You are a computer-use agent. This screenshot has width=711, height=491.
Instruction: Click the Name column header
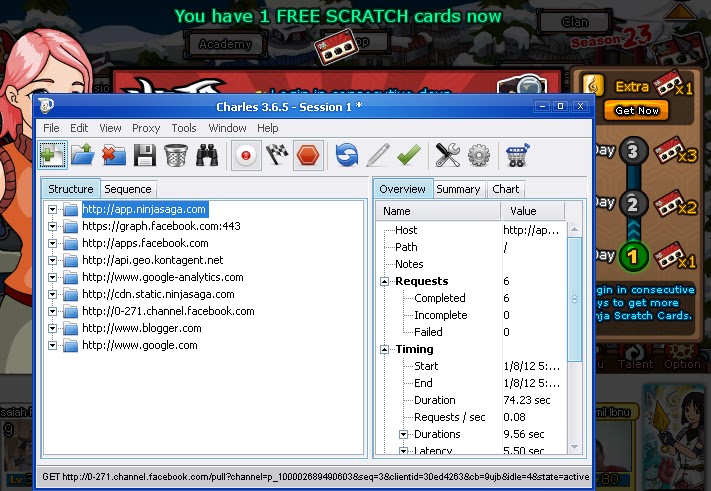tap(438, 211)
